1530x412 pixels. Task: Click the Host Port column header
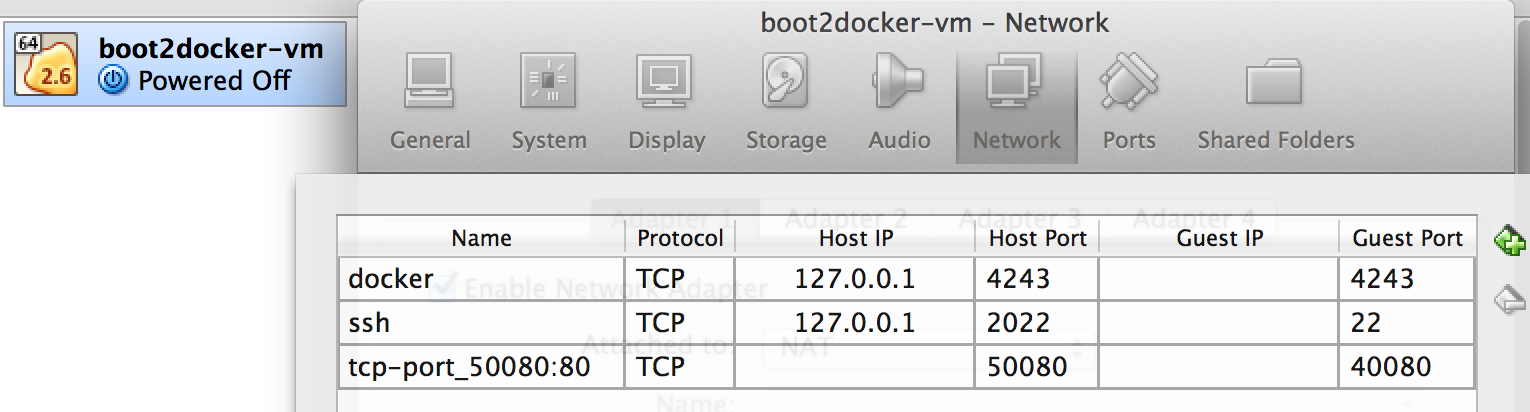[1037, 238]
